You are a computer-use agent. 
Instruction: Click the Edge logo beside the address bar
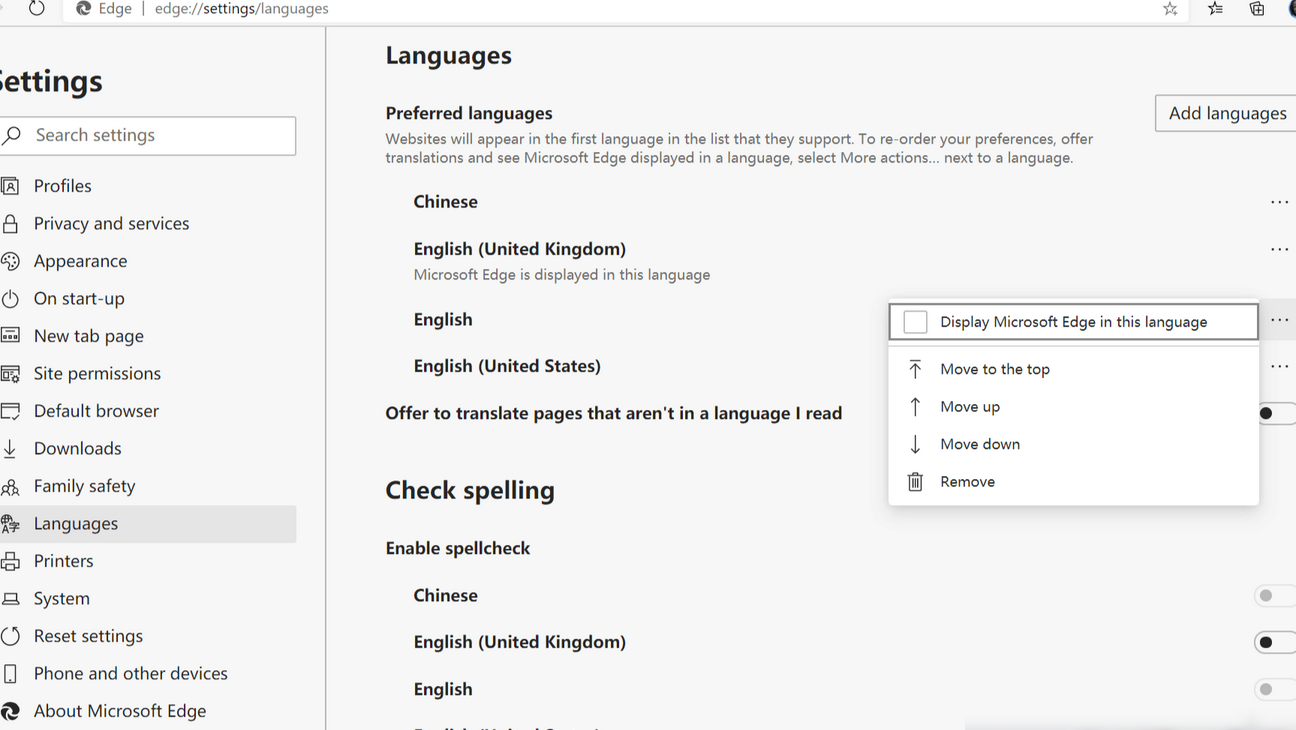[x=84, y=9]
